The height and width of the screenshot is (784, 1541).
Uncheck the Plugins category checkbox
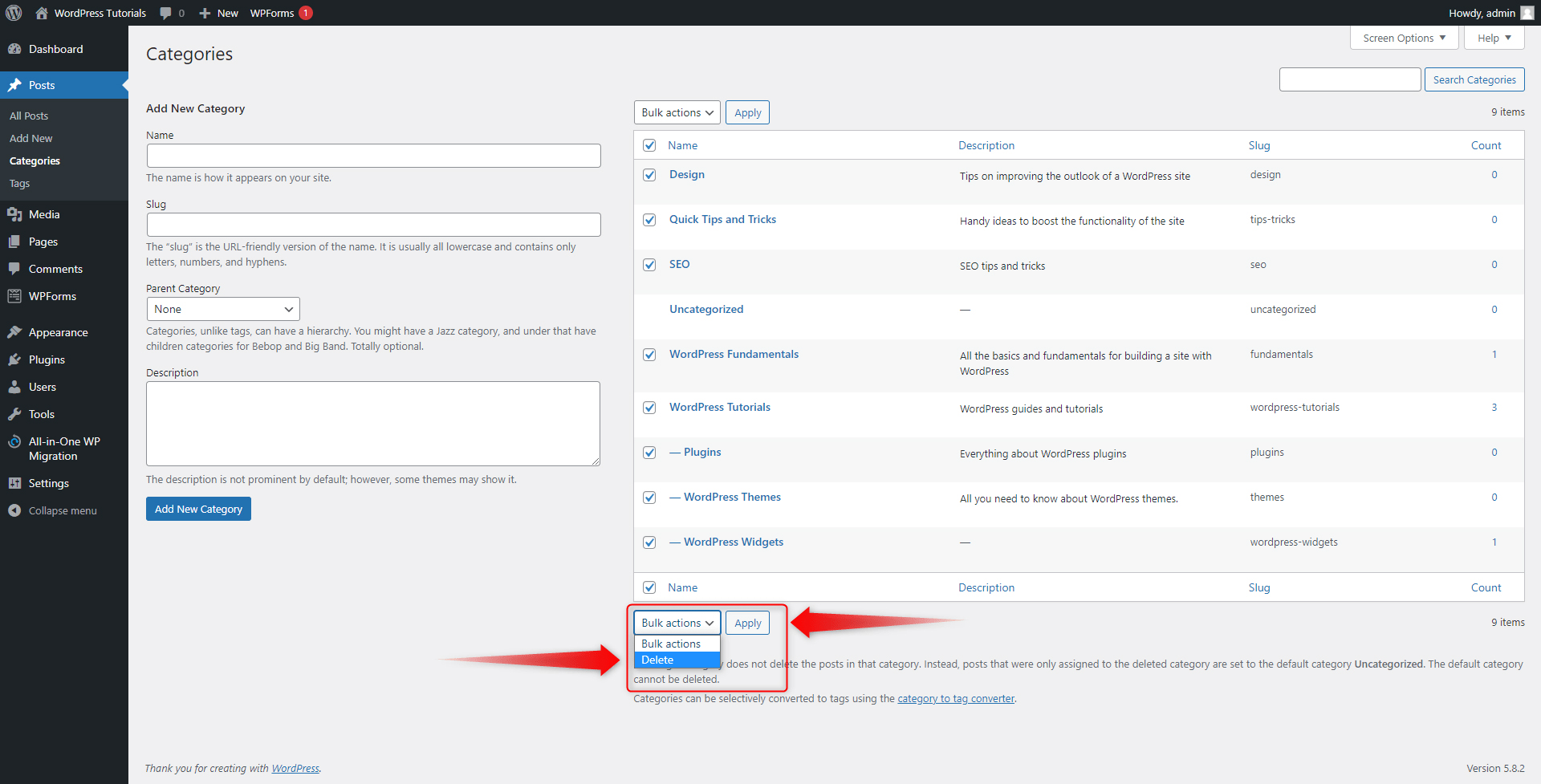coord(649,453)
